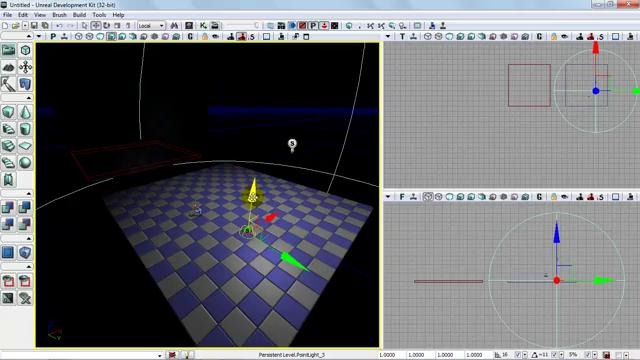This screenshot has width=640, height=360.
Task: Open the Brush menu
Action: point(59,15)
